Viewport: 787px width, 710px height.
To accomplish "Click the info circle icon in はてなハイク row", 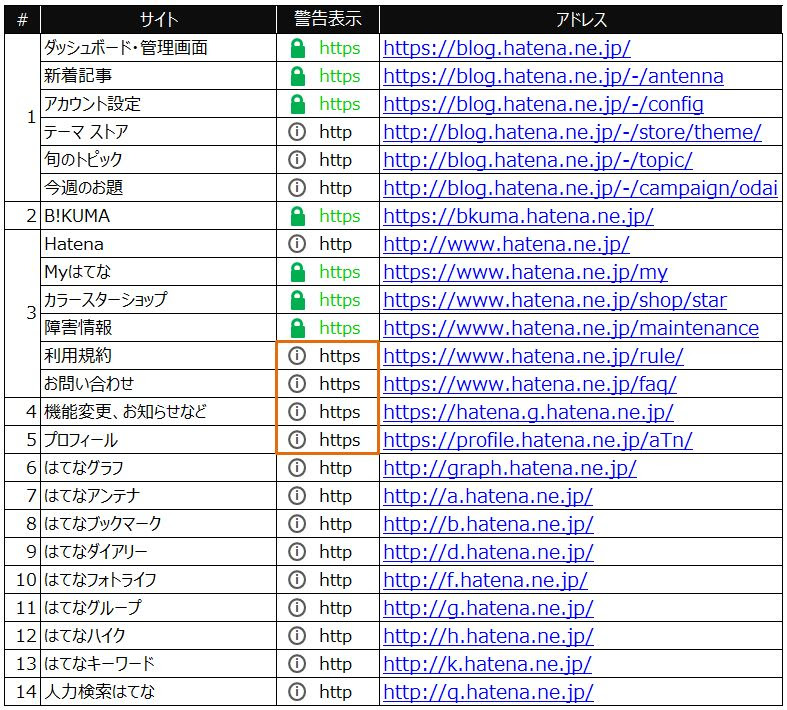I will pos(297,636).
